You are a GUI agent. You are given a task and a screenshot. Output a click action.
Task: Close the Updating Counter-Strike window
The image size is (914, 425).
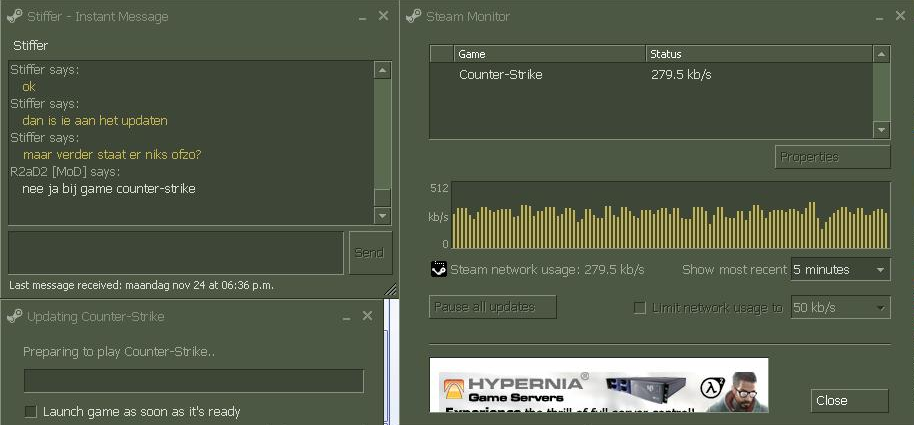pyautogui.click(x=367, y=316)
